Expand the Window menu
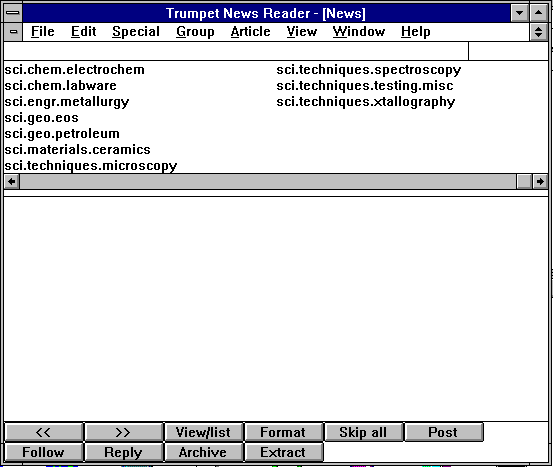The height and width of the screenshot is (467, 553). pos(359,32)
